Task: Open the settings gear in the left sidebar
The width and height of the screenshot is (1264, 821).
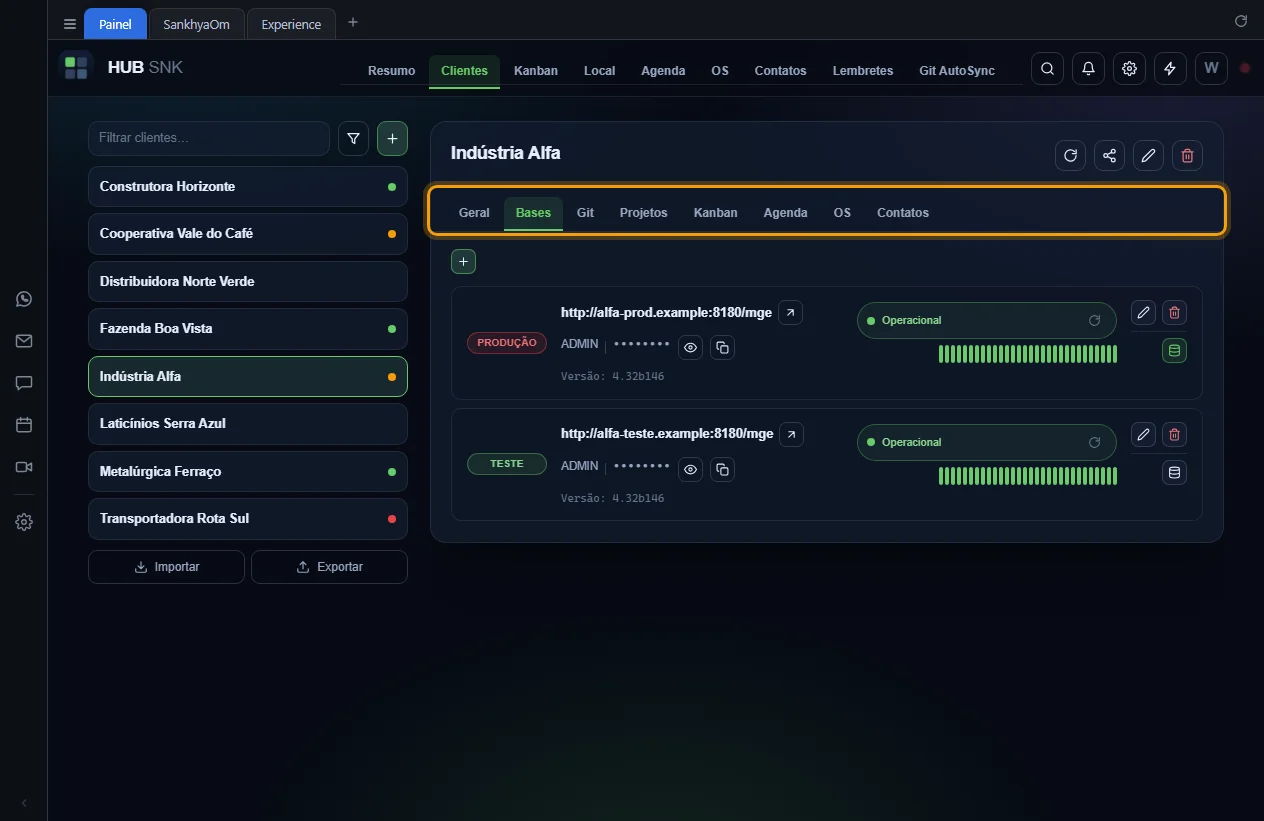Action: pos(24,522)
